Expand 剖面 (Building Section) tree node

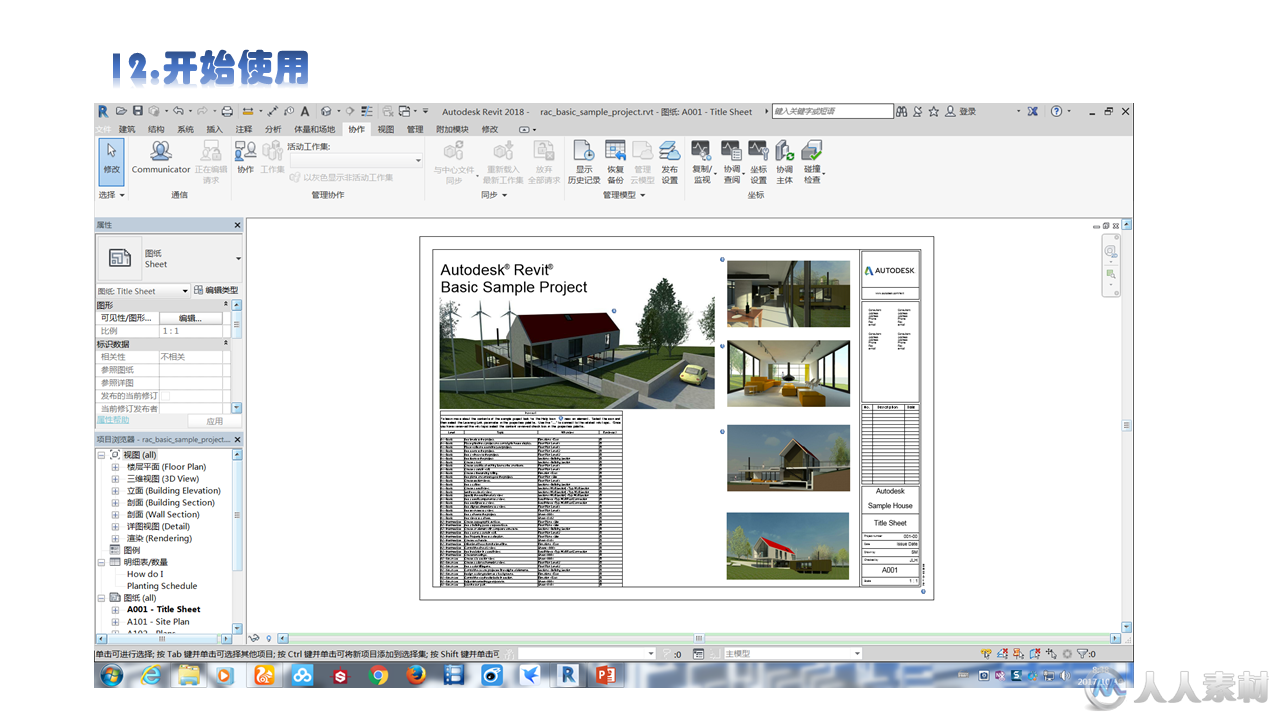(116, 503)
